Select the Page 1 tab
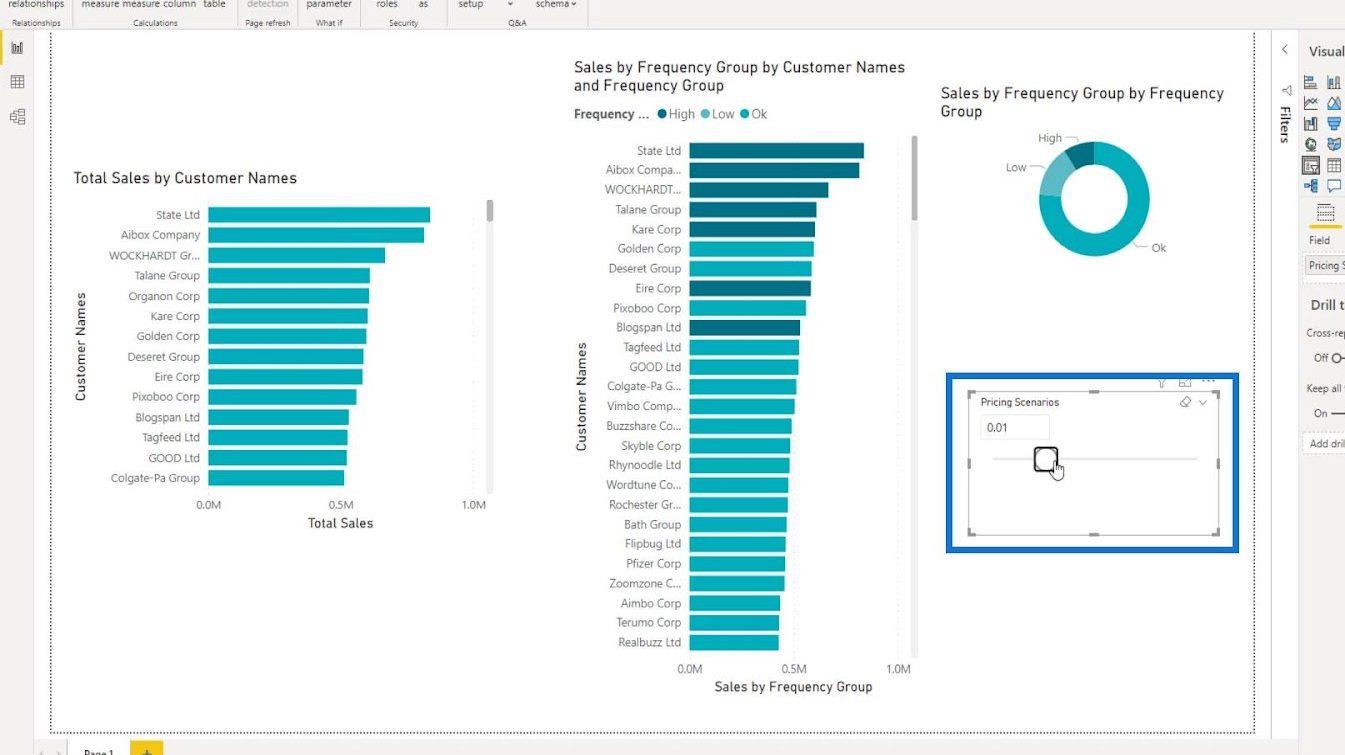Screen dimensions: 1345x755 (98, 750)
